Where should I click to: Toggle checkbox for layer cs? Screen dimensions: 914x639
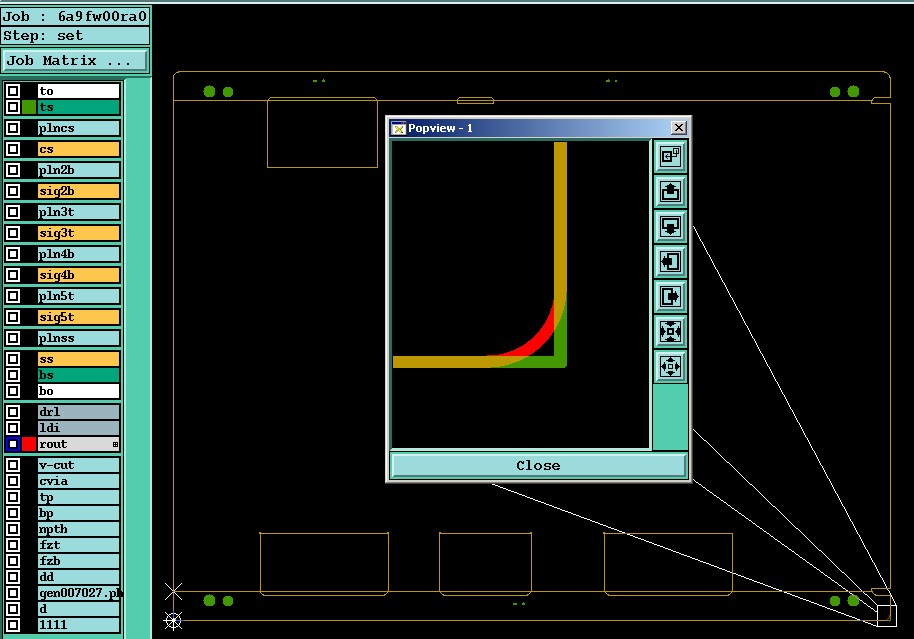(13, 149)
